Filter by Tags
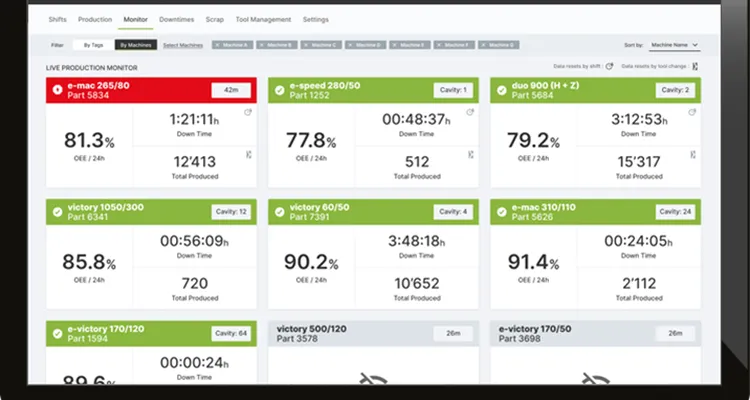750x400 pixels. pos(93,45)
